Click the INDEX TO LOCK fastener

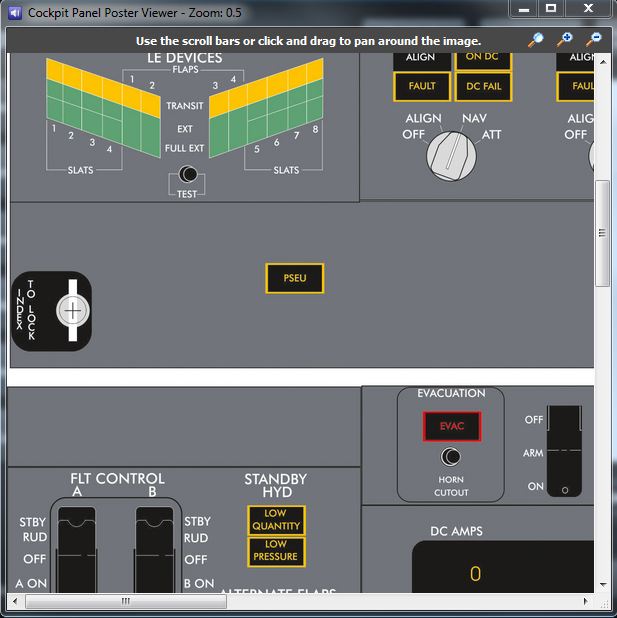click(73, 311)
